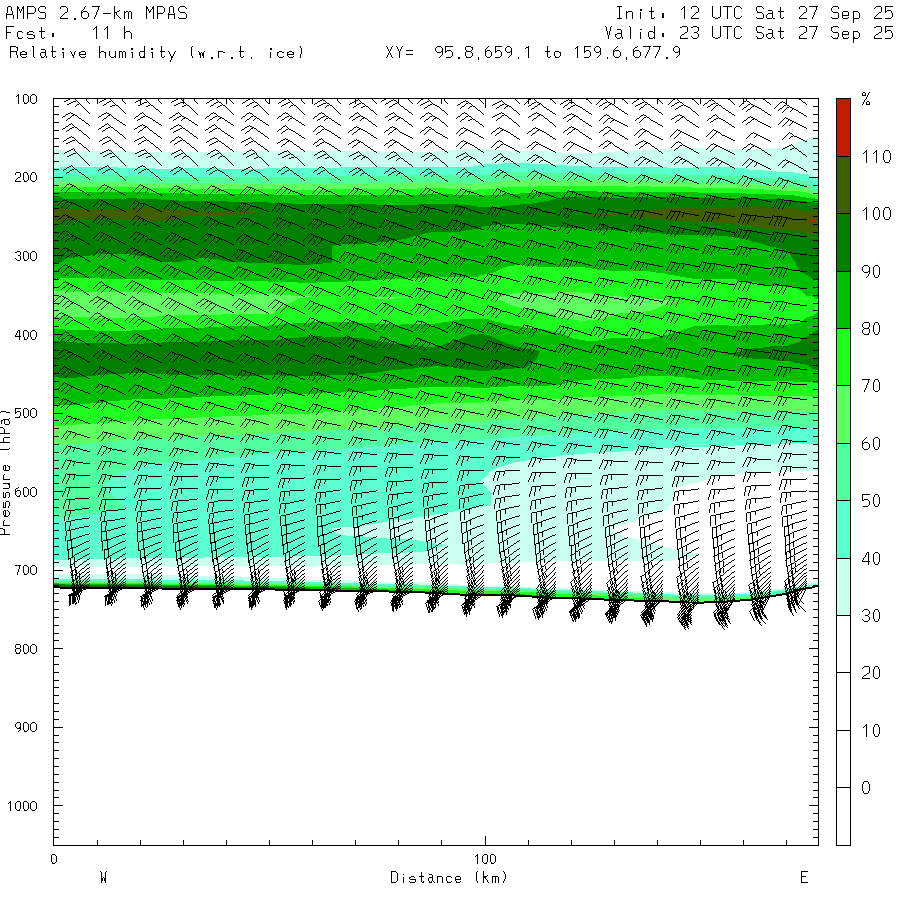Click the '0' distance axis label

tap(54, 859)
